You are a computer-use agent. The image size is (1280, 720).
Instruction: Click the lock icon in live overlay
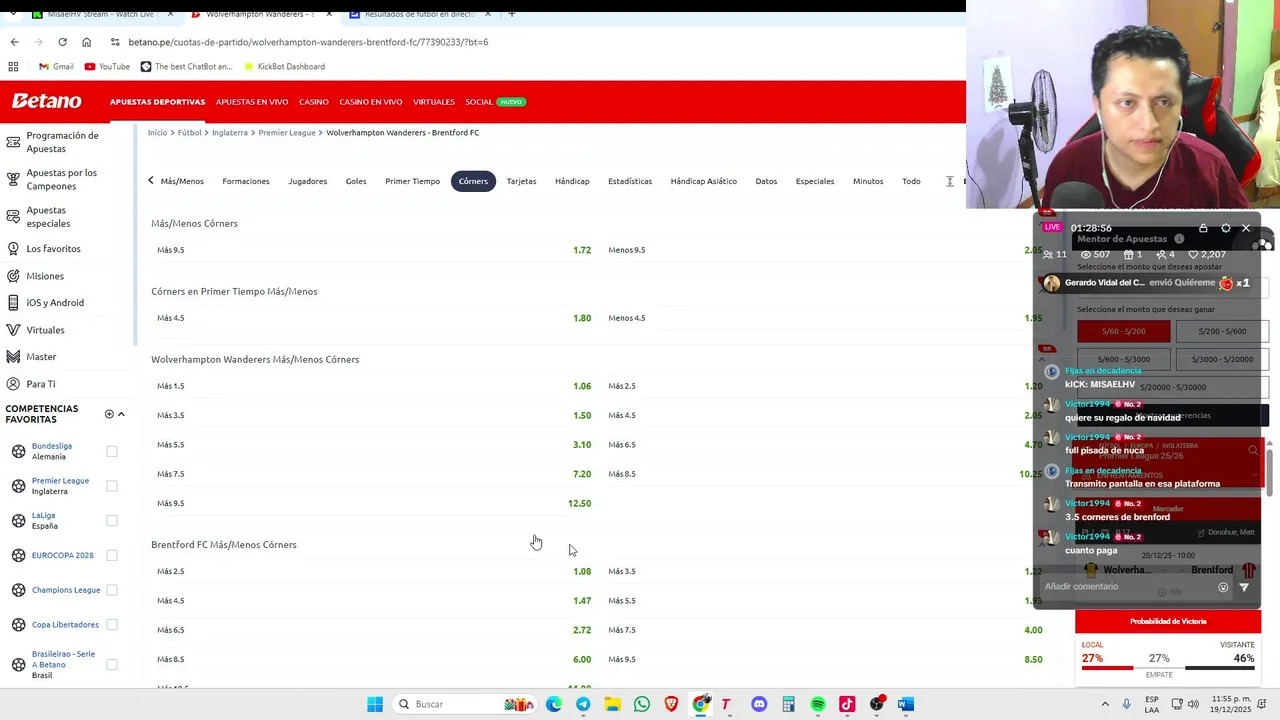pos(1203,228)
